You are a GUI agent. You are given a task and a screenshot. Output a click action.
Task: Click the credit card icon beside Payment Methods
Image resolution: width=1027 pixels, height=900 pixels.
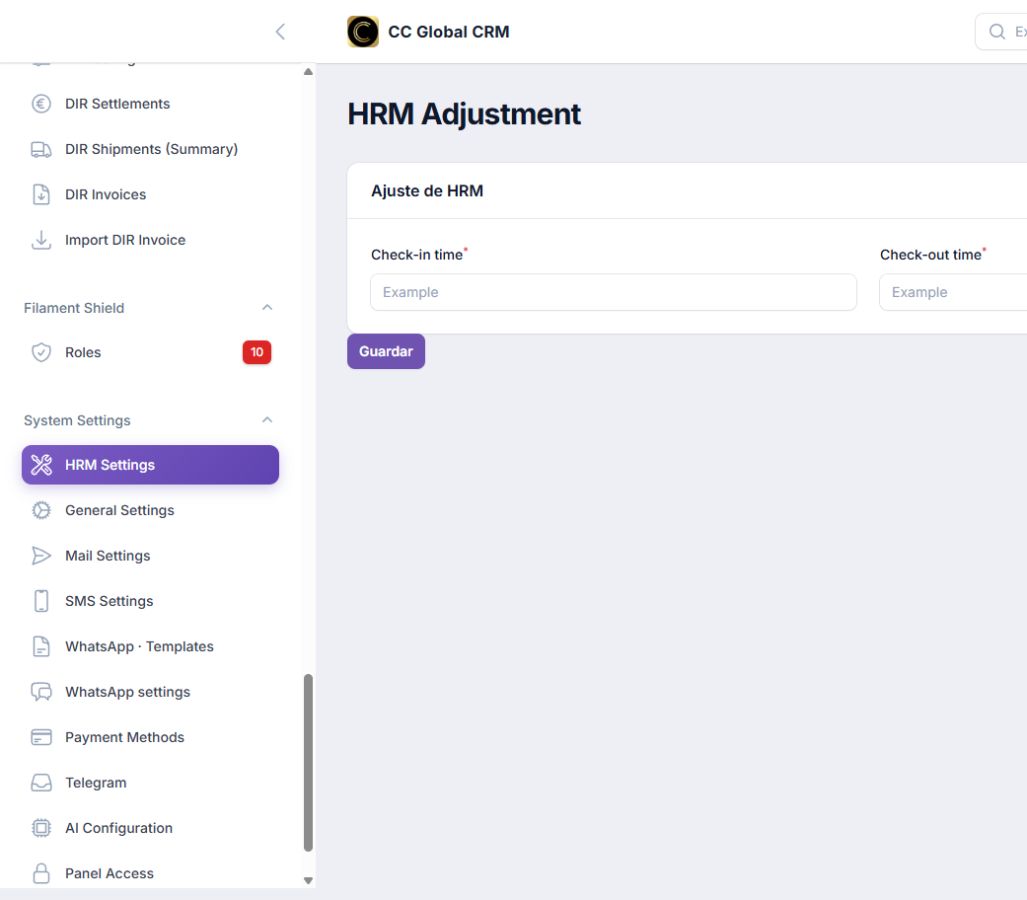[41, 737]
